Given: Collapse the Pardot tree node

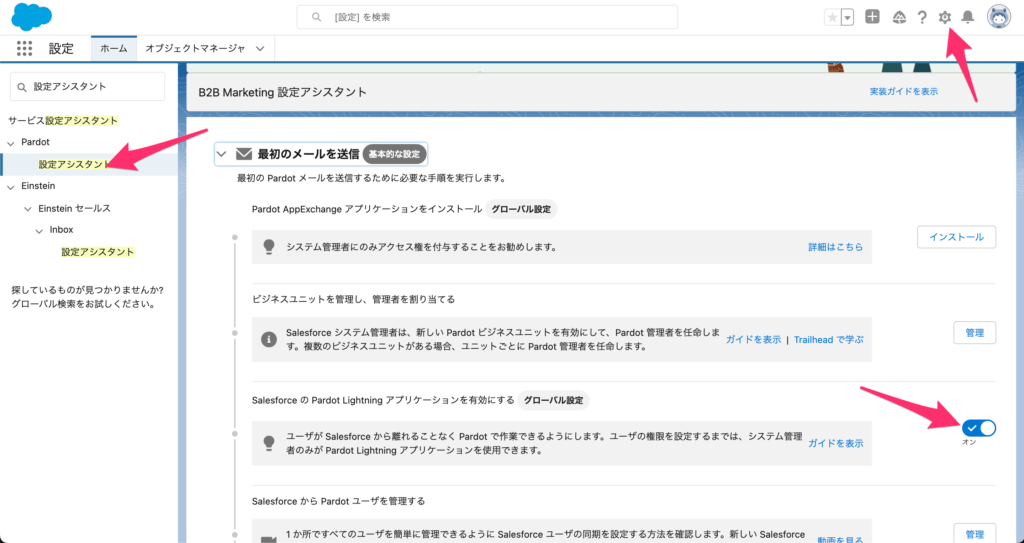Looking at the screenshot, I should click(10, 142).
